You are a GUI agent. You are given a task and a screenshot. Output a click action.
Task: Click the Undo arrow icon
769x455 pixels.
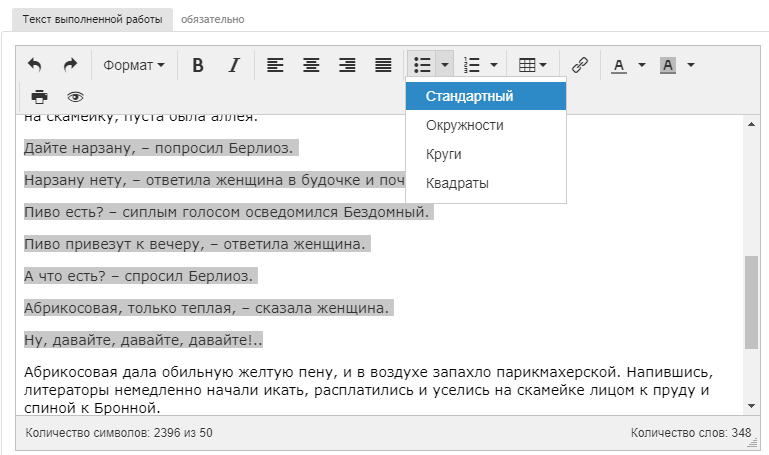[35, 65]
